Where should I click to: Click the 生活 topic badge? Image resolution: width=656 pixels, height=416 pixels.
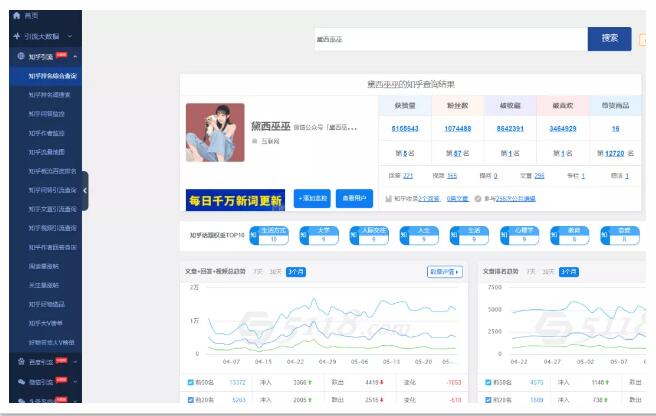point(469,235)
